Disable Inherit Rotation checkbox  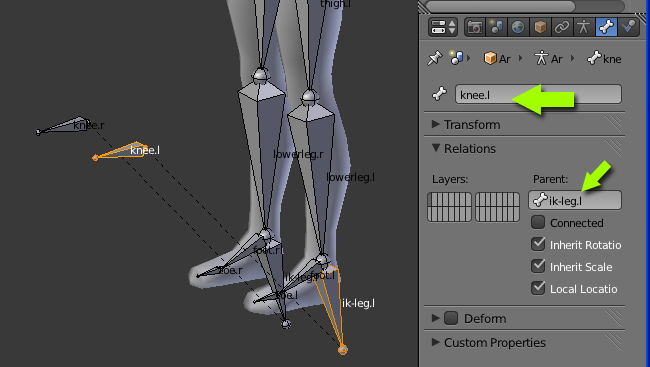pos(538,244)
